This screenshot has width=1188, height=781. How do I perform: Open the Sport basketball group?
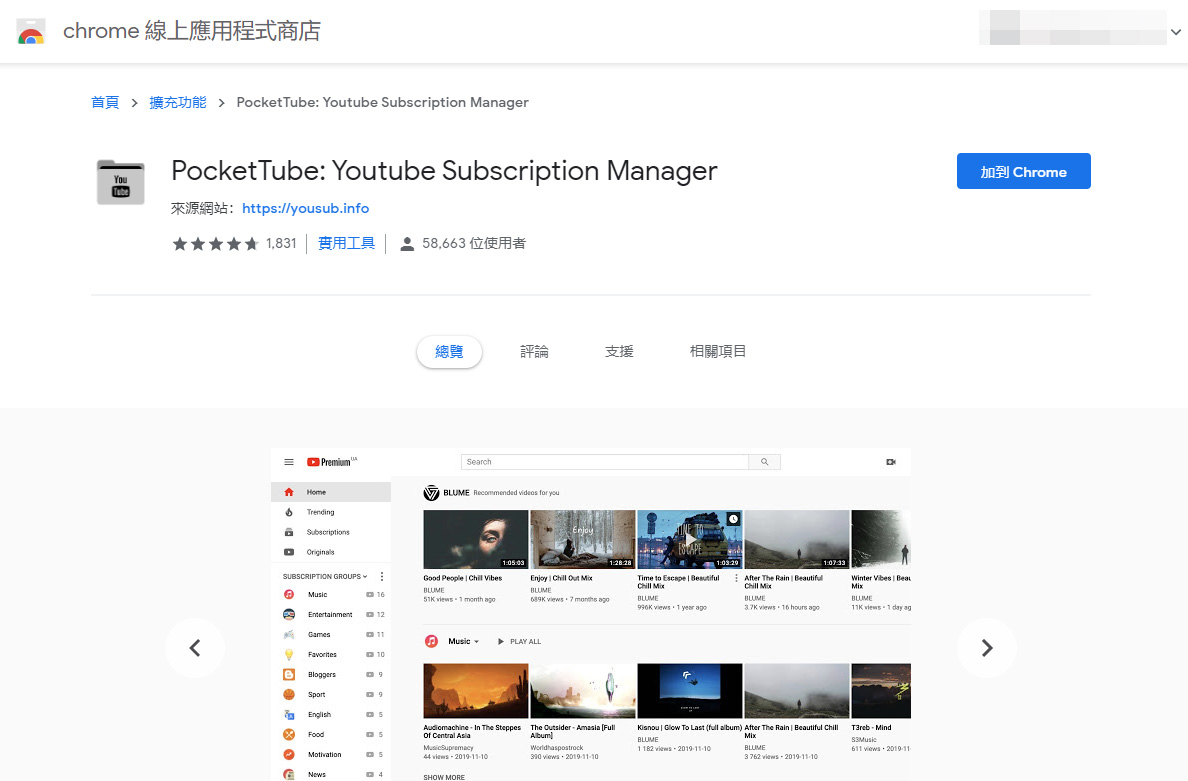pyautogui.click(x=331, y=695)
